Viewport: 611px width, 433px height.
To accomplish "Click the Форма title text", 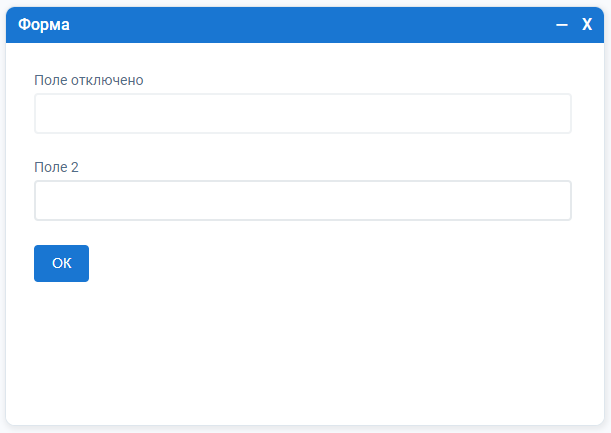I will pos(44,25).
